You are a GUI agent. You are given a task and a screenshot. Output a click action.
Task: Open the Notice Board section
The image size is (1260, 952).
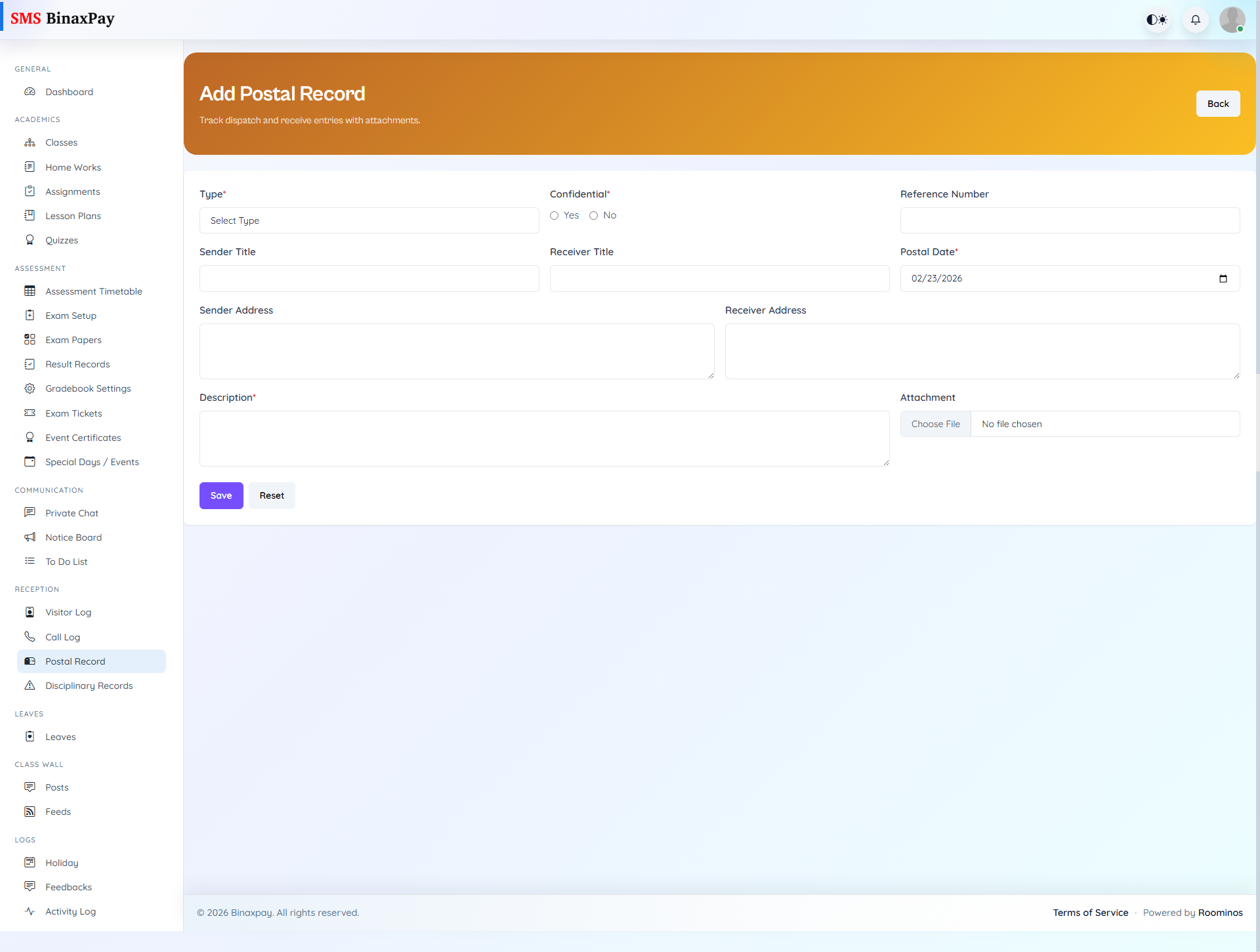pos(73,537)
